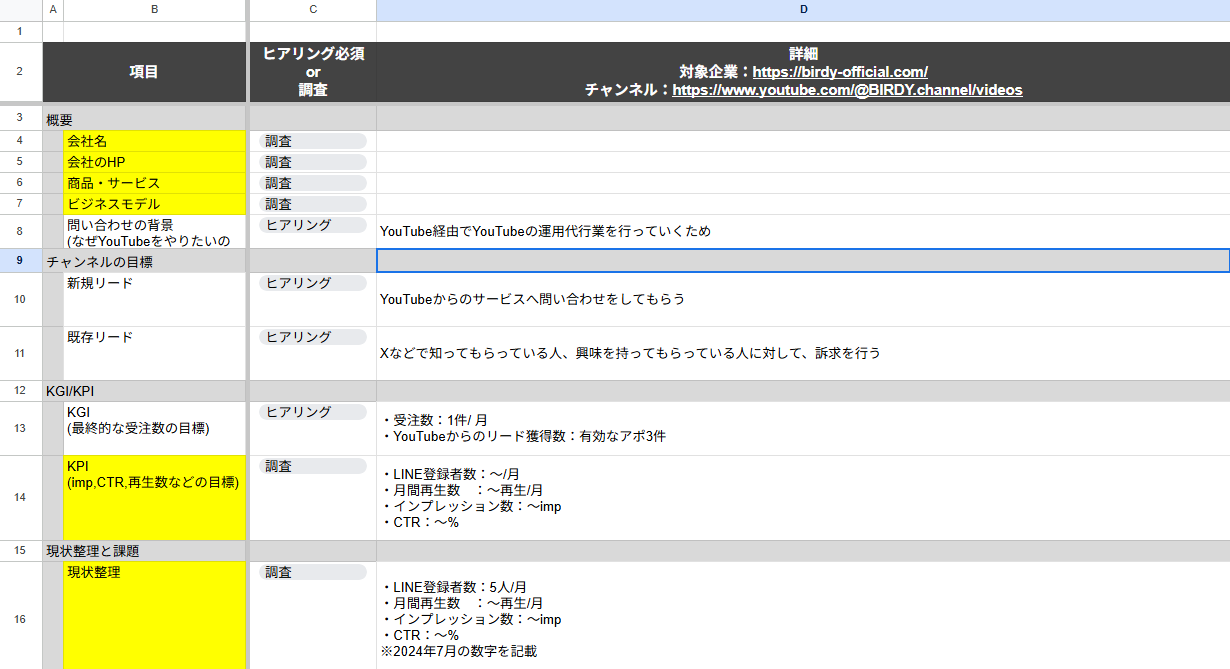Open the birdy-official.com company link
This screenshot has height=669, width=1230.
point(840,72)
